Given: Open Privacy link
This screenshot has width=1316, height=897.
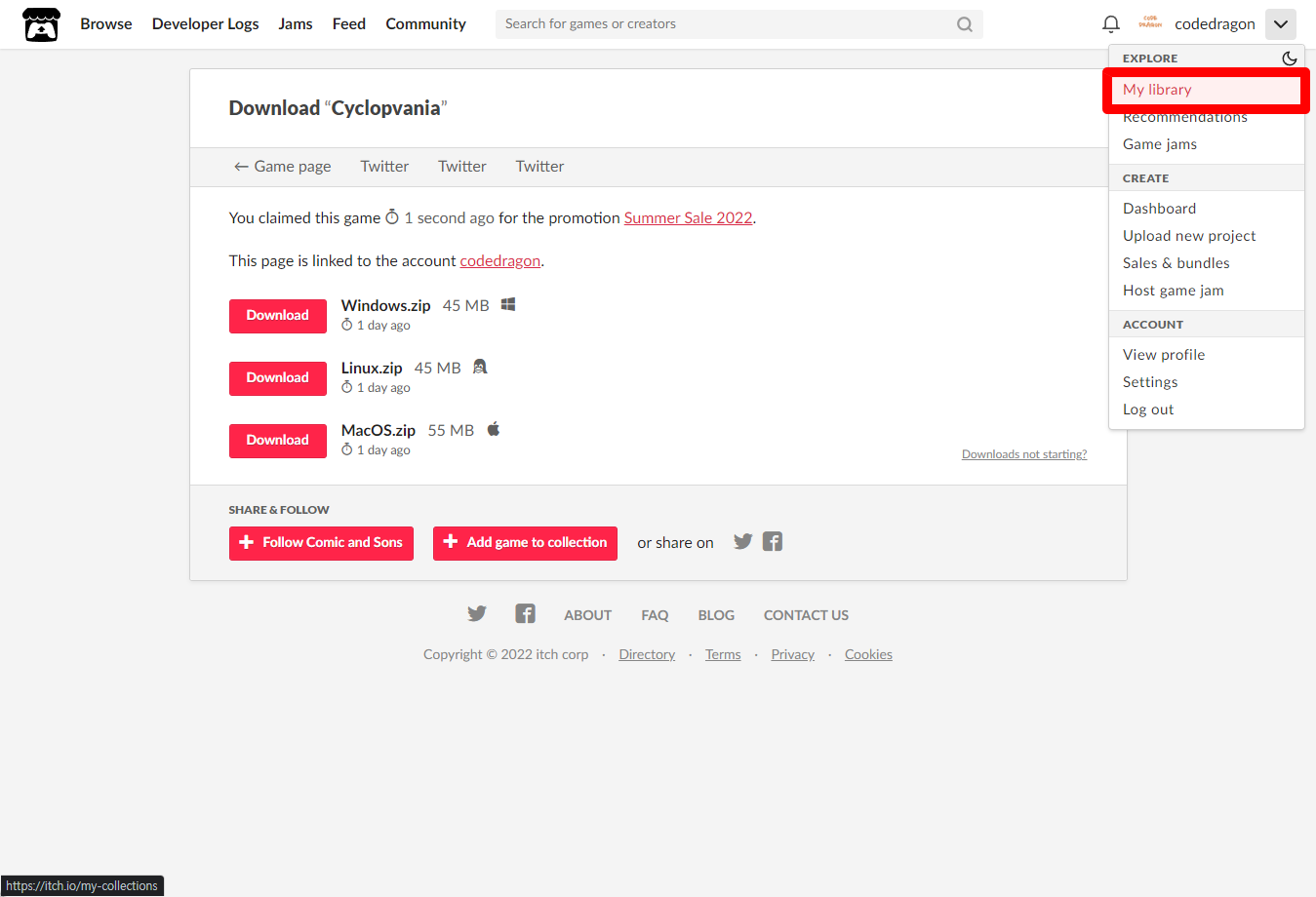Looking at the screenshot, I should tap(792, 654).
